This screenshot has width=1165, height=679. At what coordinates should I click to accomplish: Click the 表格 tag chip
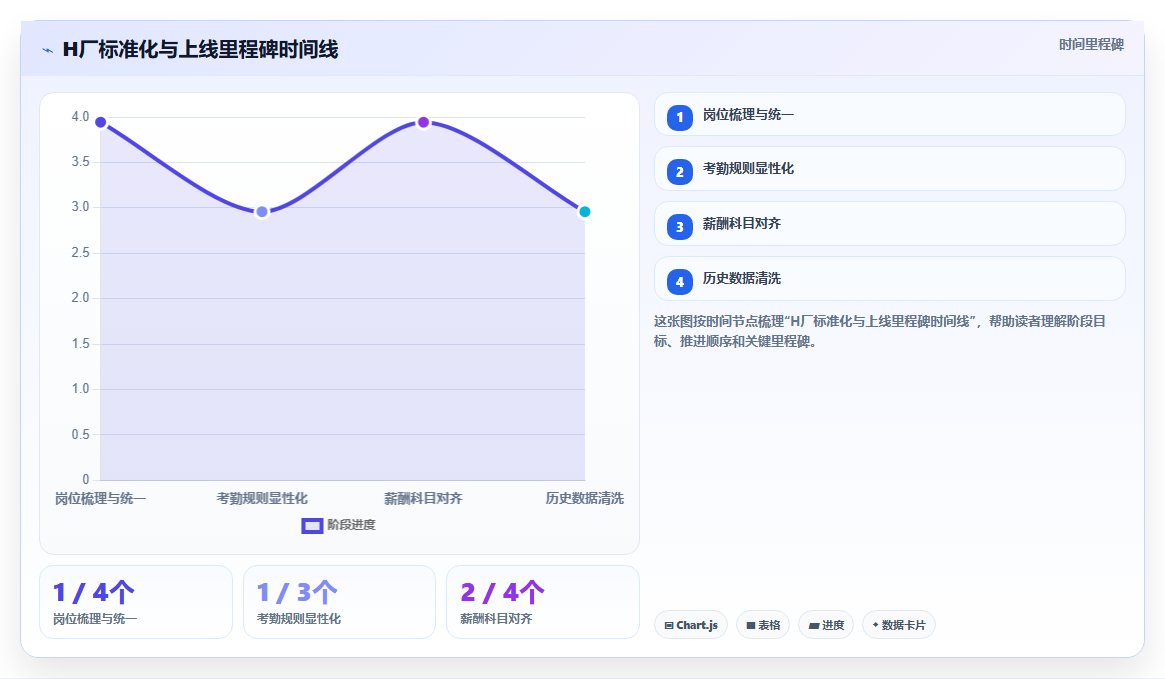(x=763, y=625)
